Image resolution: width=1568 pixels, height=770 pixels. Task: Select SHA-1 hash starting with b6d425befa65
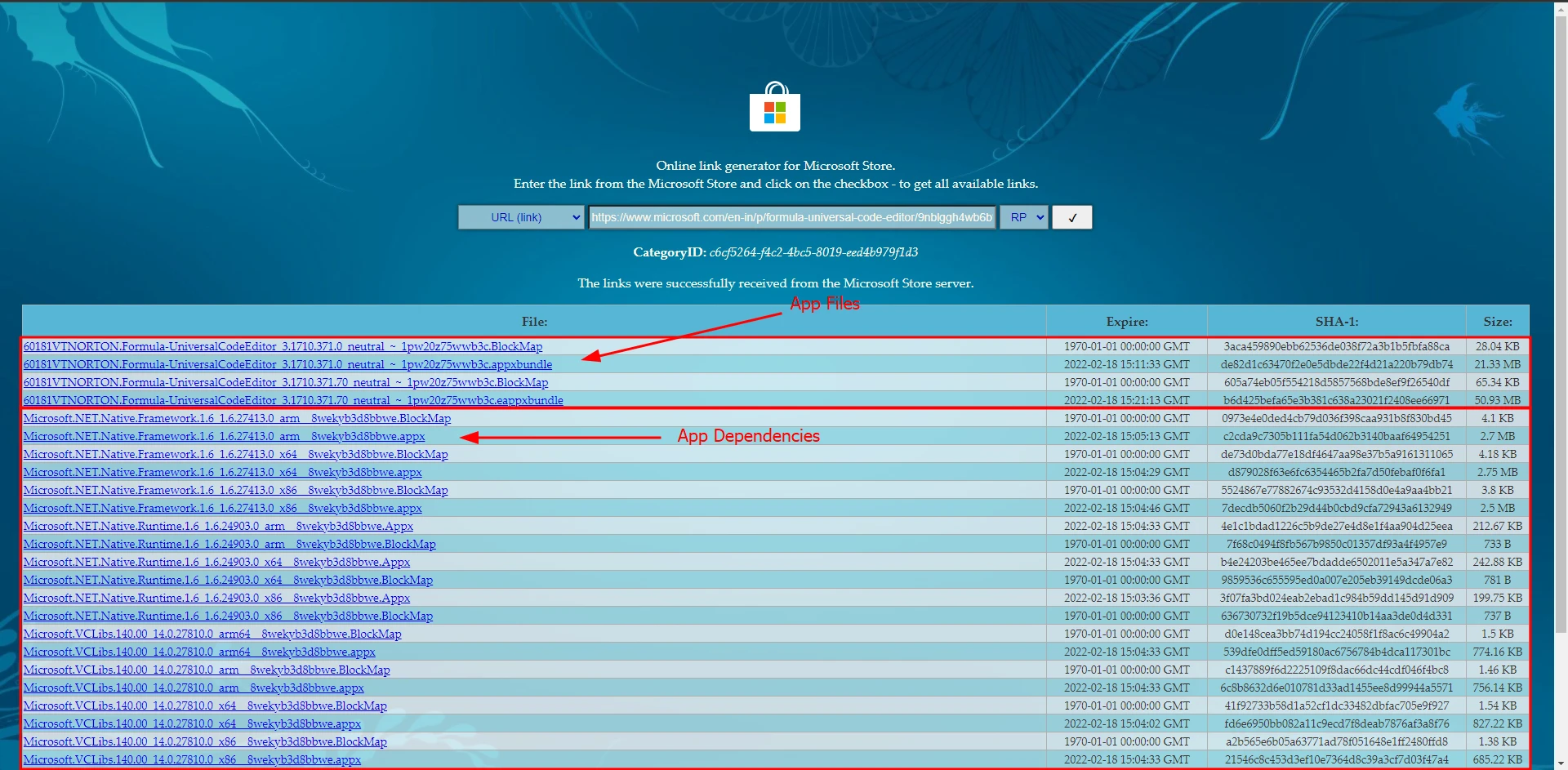pos(1337,400)
